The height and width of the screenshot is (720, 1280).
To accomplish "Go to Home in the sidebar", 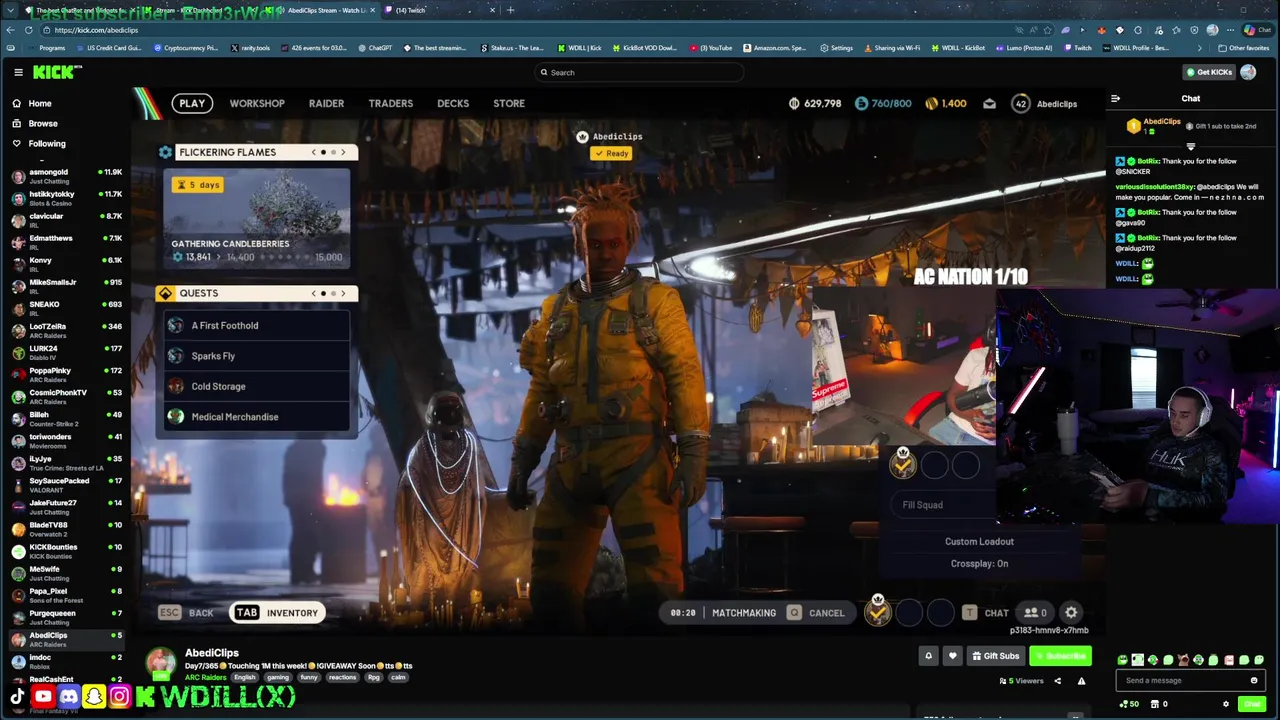I will click(x=40, y=103).
